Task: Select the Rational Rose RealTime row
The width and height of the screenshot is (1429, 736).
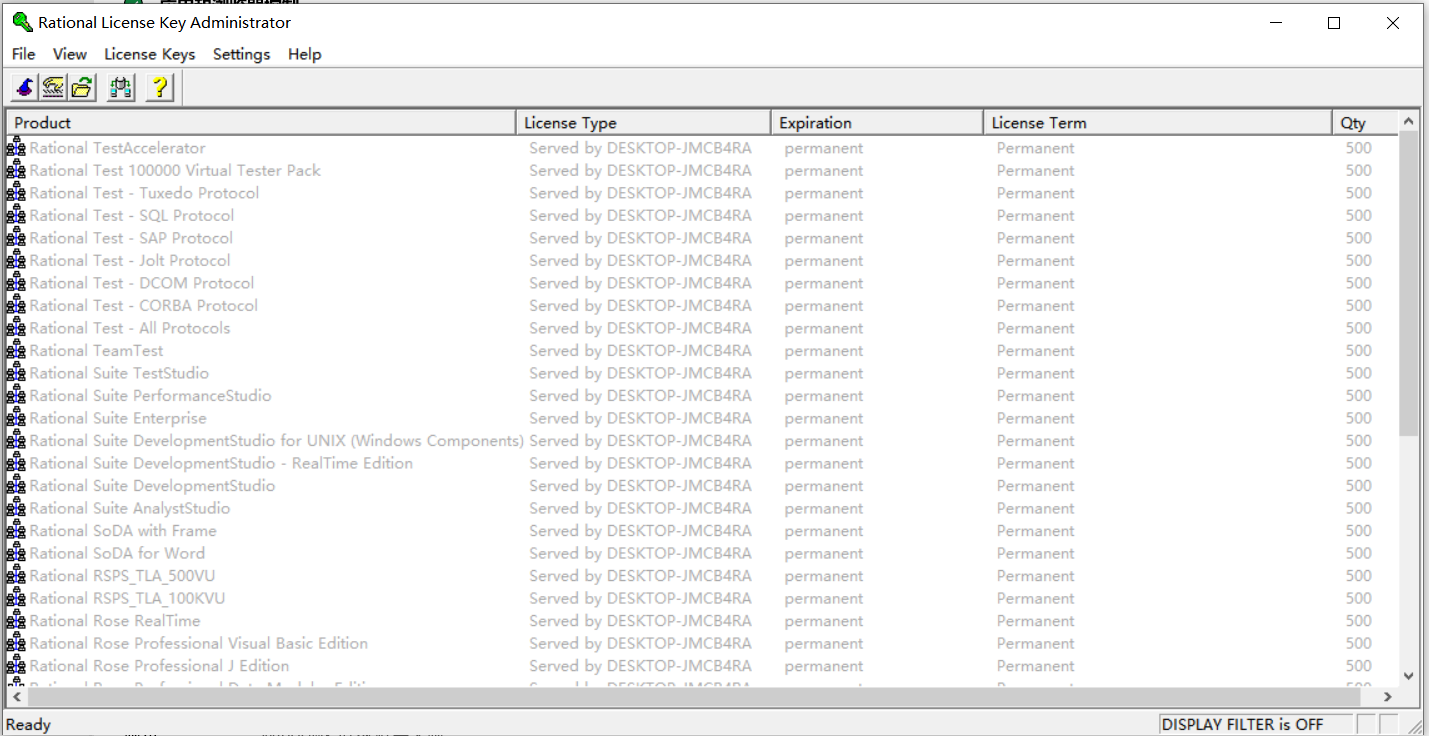Action: (702, 621)
